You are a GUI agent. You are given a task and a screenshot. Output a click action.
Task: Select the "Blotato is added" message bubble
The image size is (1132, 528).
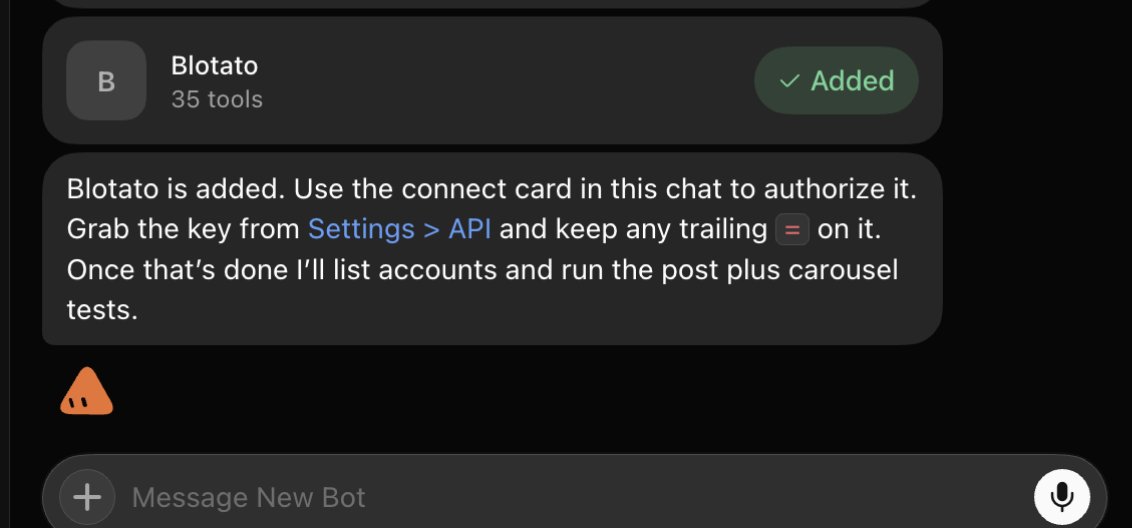point(492,249)
